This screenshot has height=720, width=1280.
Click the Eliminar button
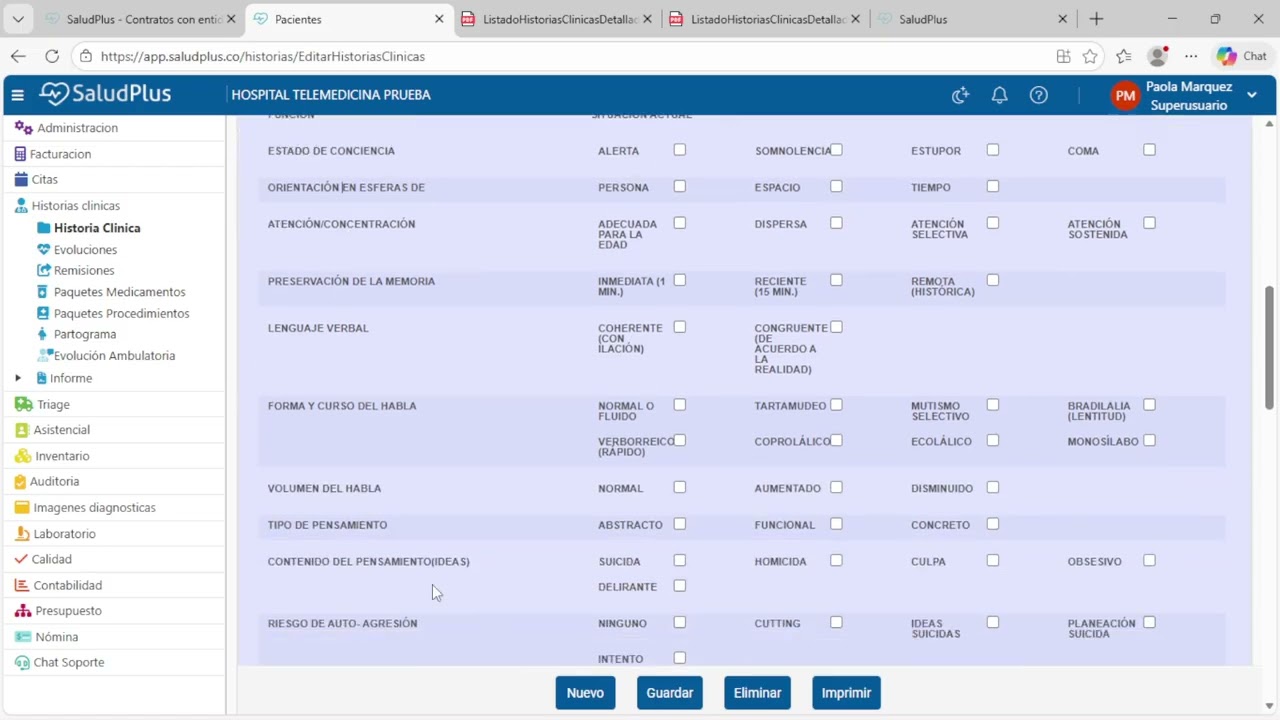pos(757,693)
